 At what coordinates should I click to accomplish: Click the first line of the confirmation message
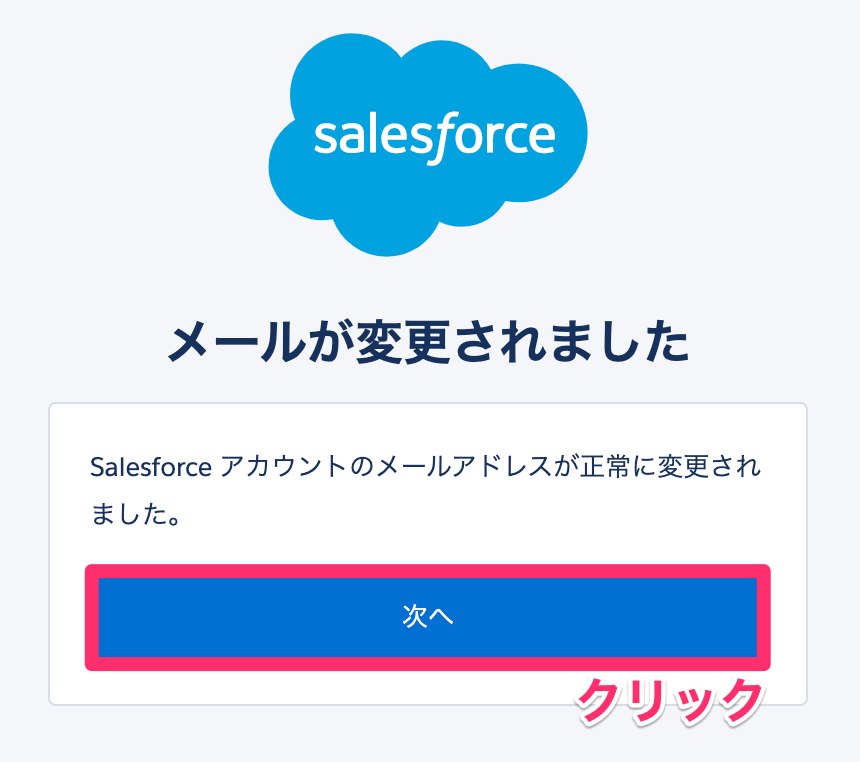point(426,467)
